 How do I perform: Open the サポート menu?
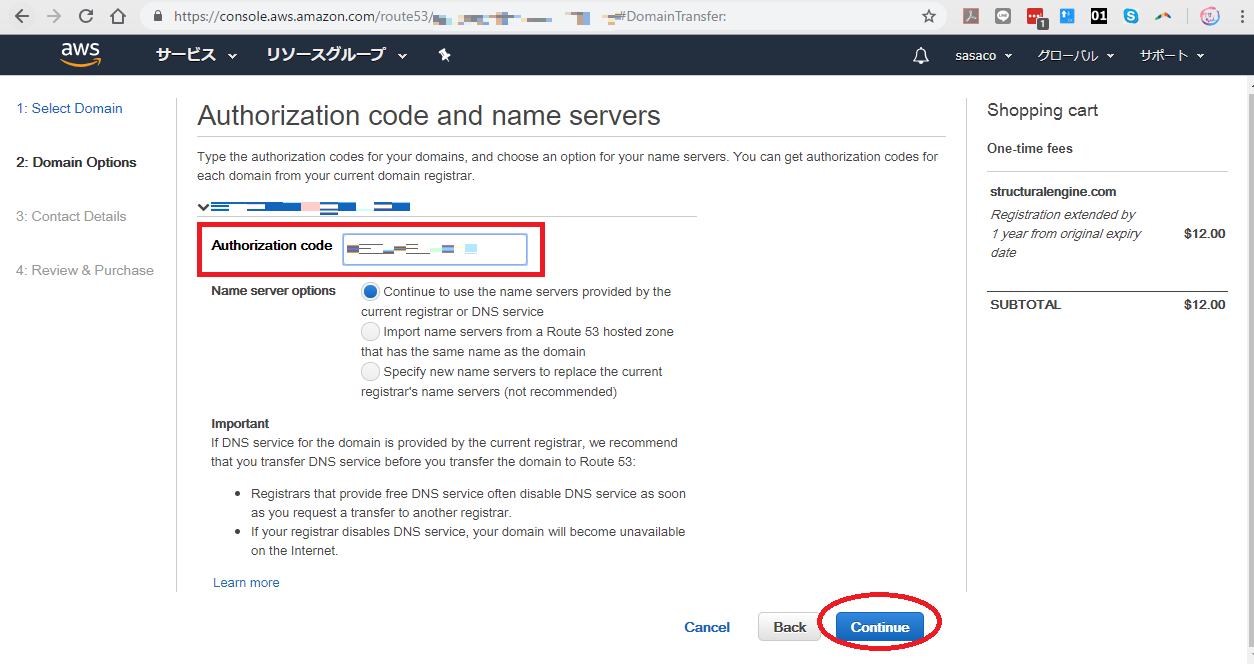pyautogui.click(x=1172, y=56)
